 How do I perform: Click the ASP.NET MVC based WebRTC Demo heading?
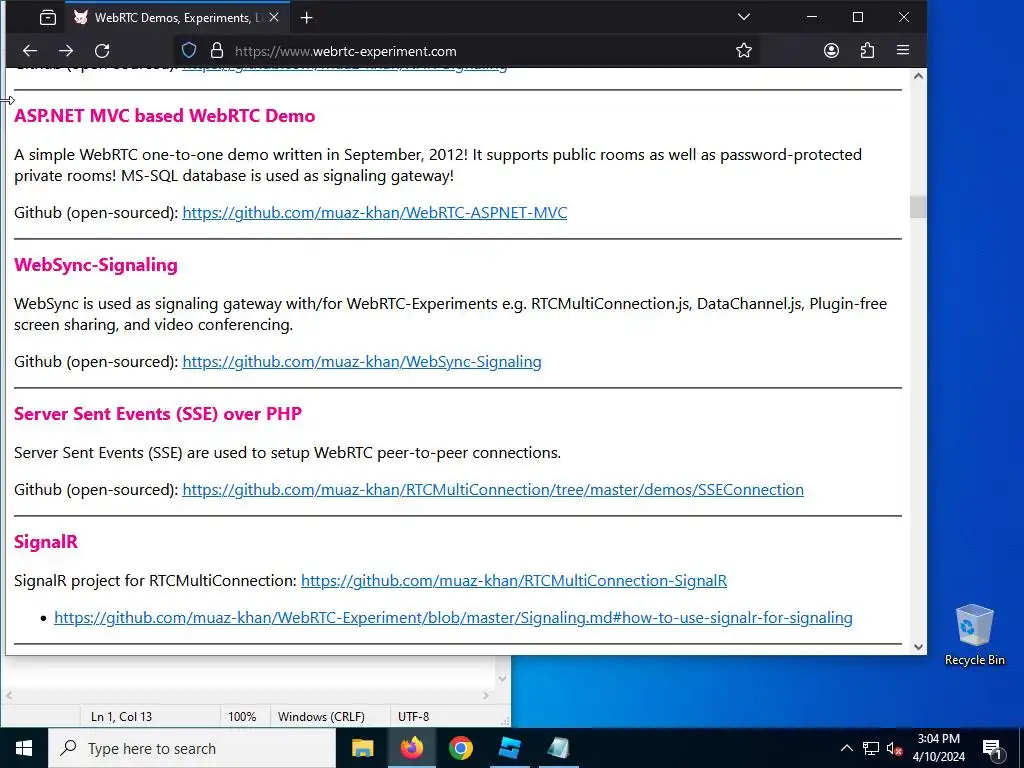tap(165, 116)
